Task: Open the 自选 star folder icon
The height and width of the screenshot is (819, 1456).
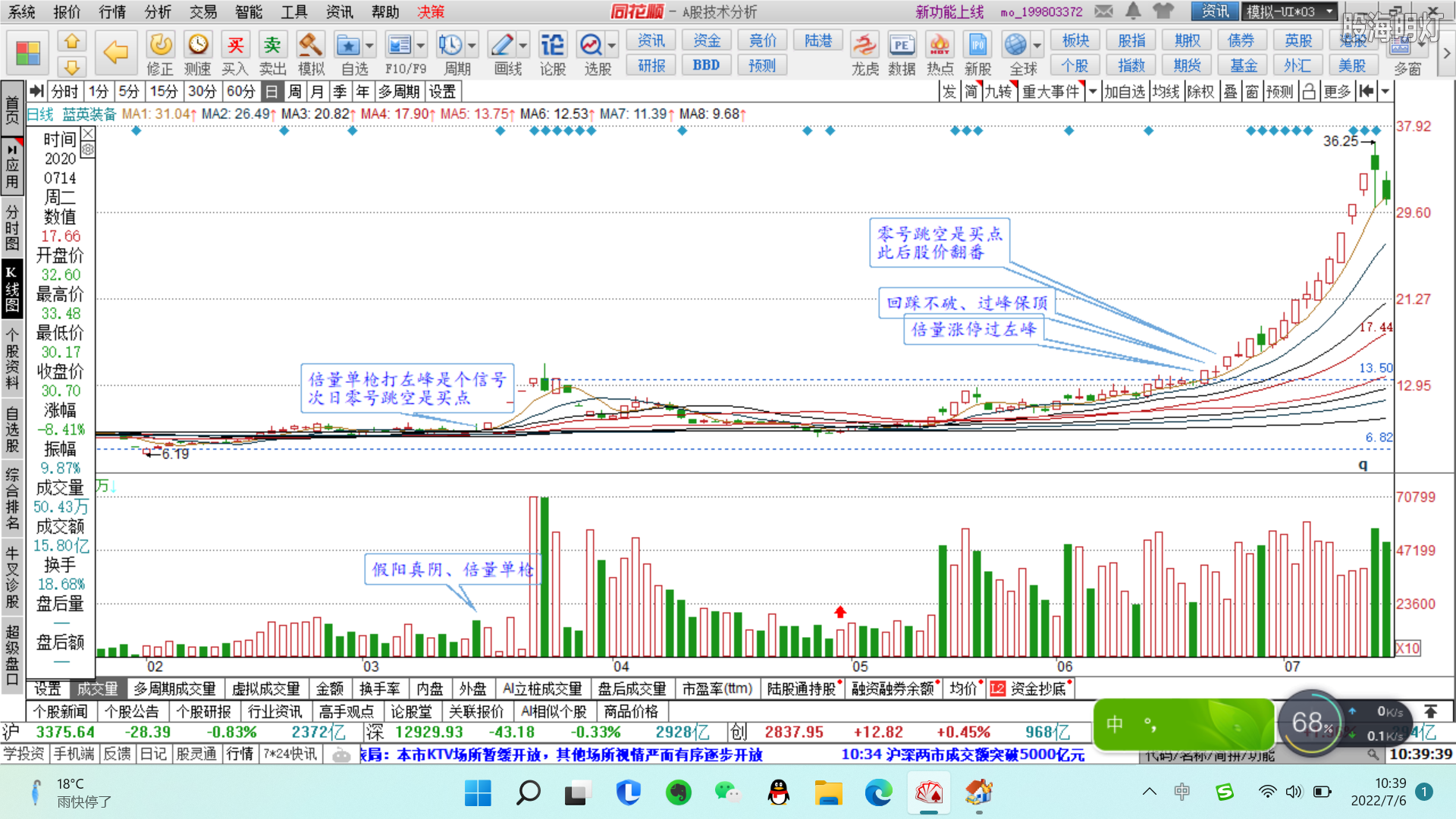Action: point(348,45)
